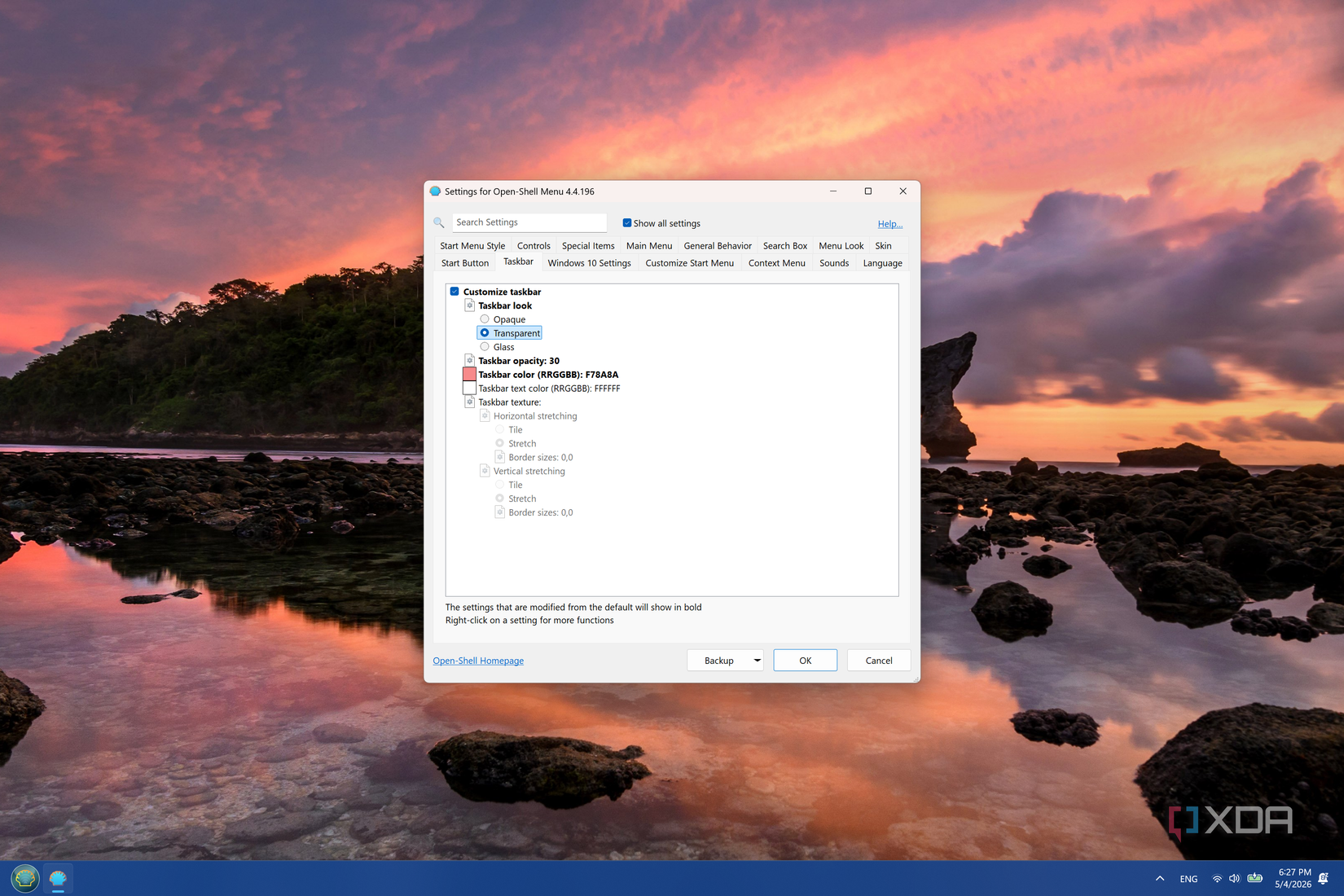Switch to the Skin tab
The height and width of the screenshot is (896, 1344).
pos(883,246)
